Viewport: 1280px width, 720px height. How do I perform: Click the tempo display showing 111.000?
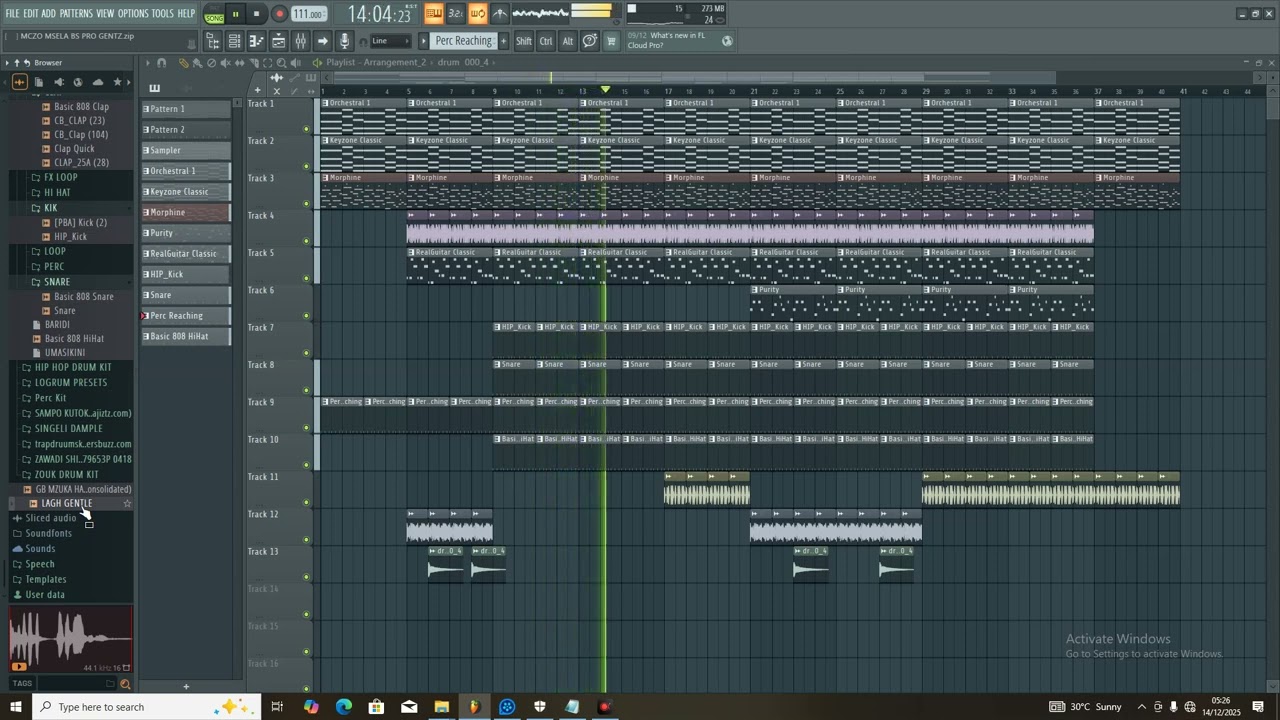click(309, 14)
